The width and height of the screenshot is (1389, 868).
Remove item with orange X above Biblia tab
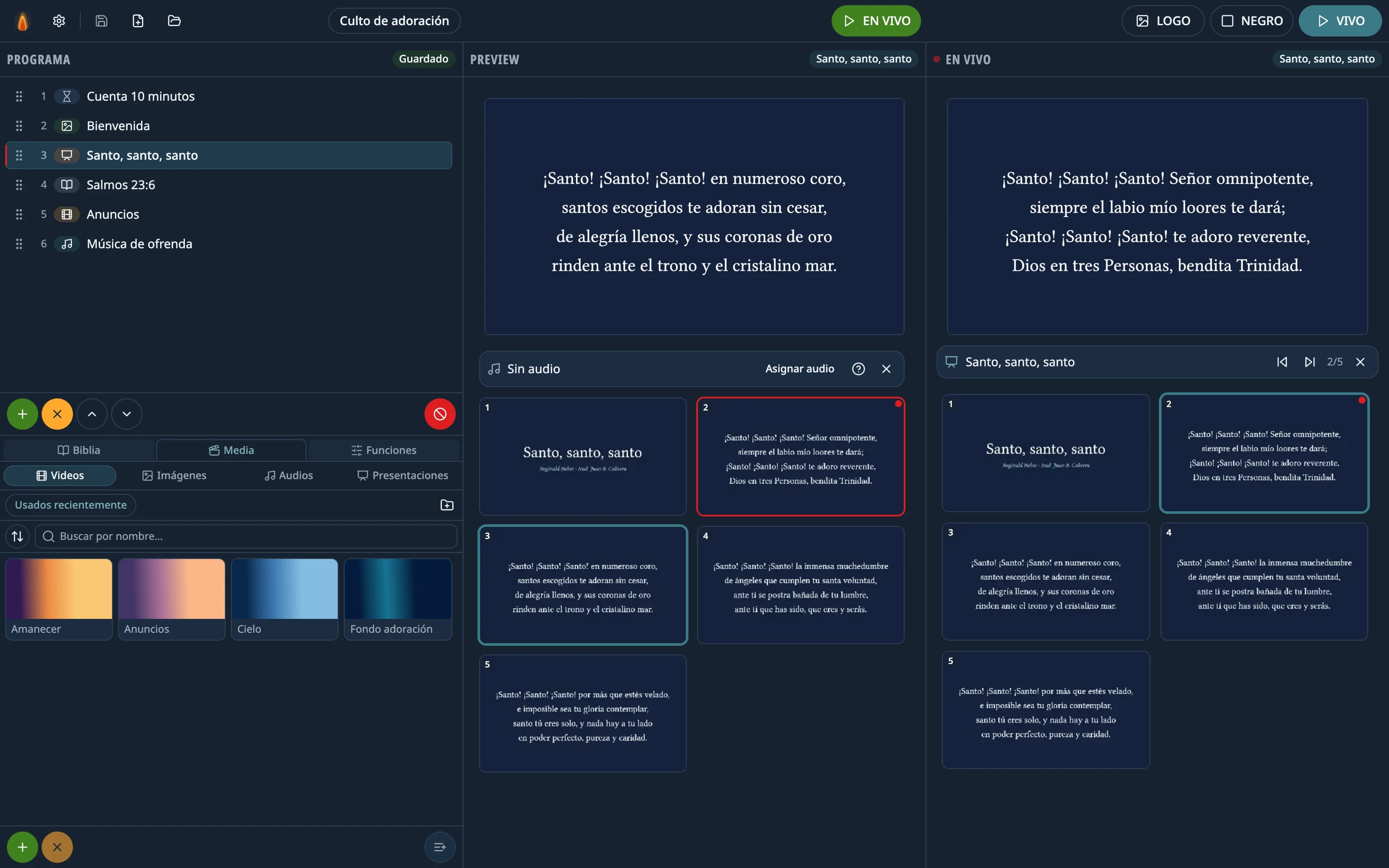click(x=57, y=414)
